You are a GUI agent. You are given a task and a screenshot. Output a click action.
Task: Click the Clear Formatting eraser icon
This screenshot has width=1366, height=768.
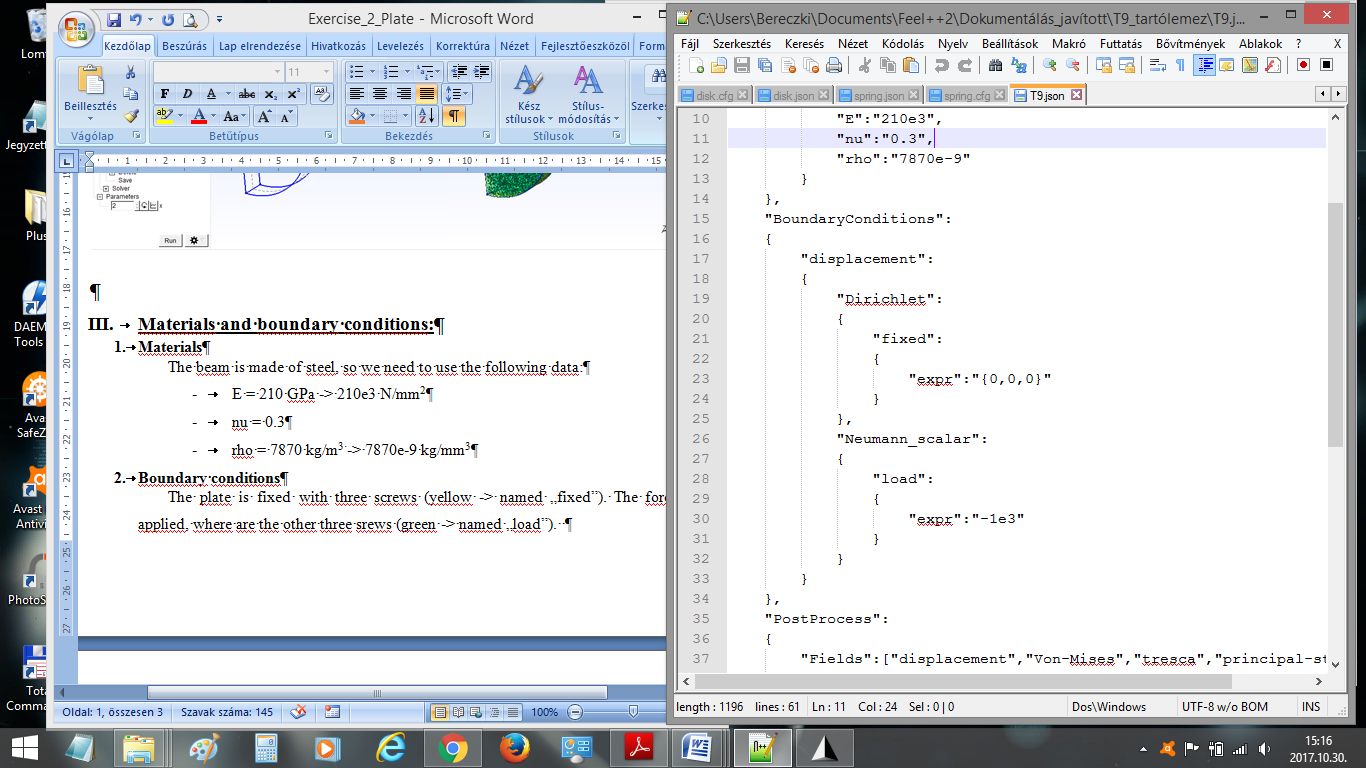[x=321, y=94]
